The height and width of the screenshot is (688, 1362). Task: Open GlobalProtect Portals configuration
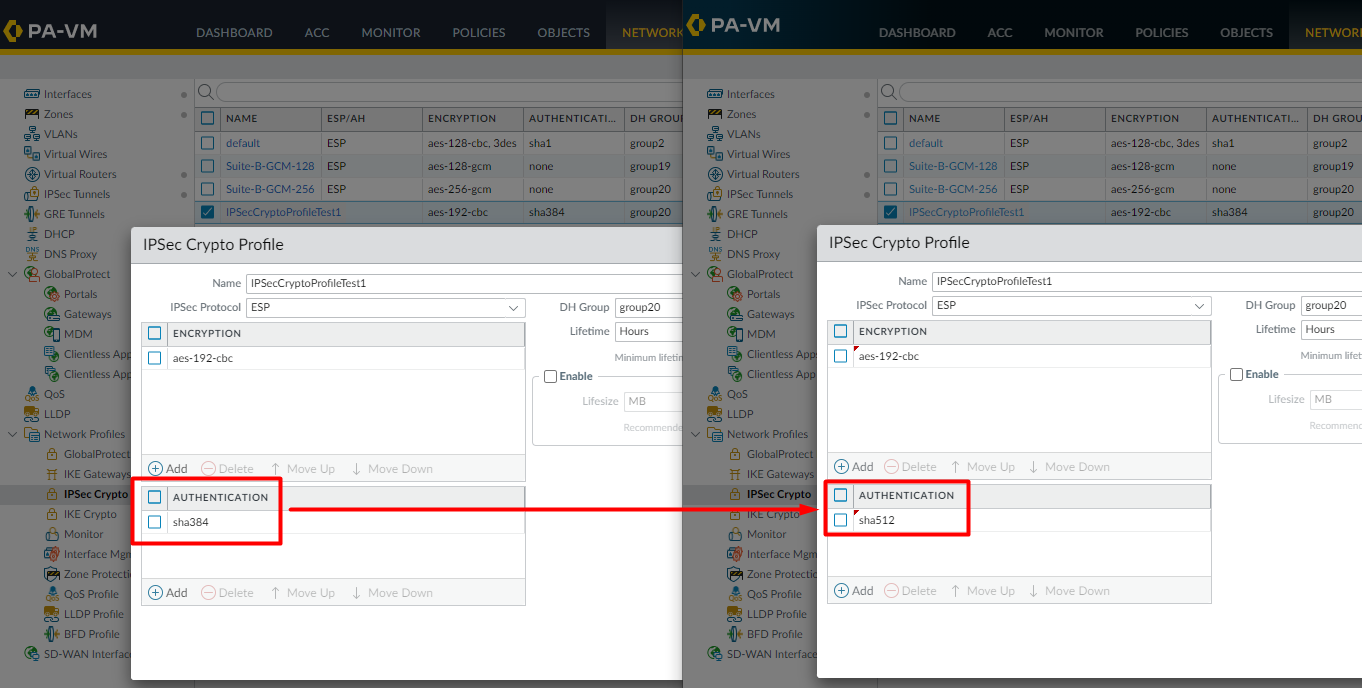[86, 293]
